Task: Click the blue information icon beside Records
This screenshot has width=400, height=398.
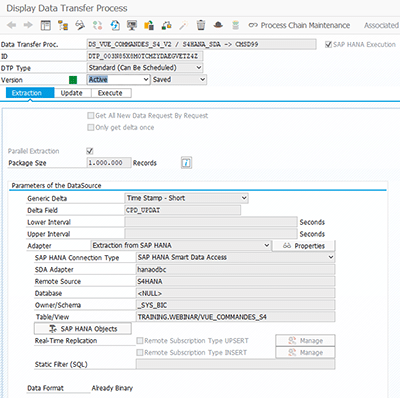Action: 186,163
